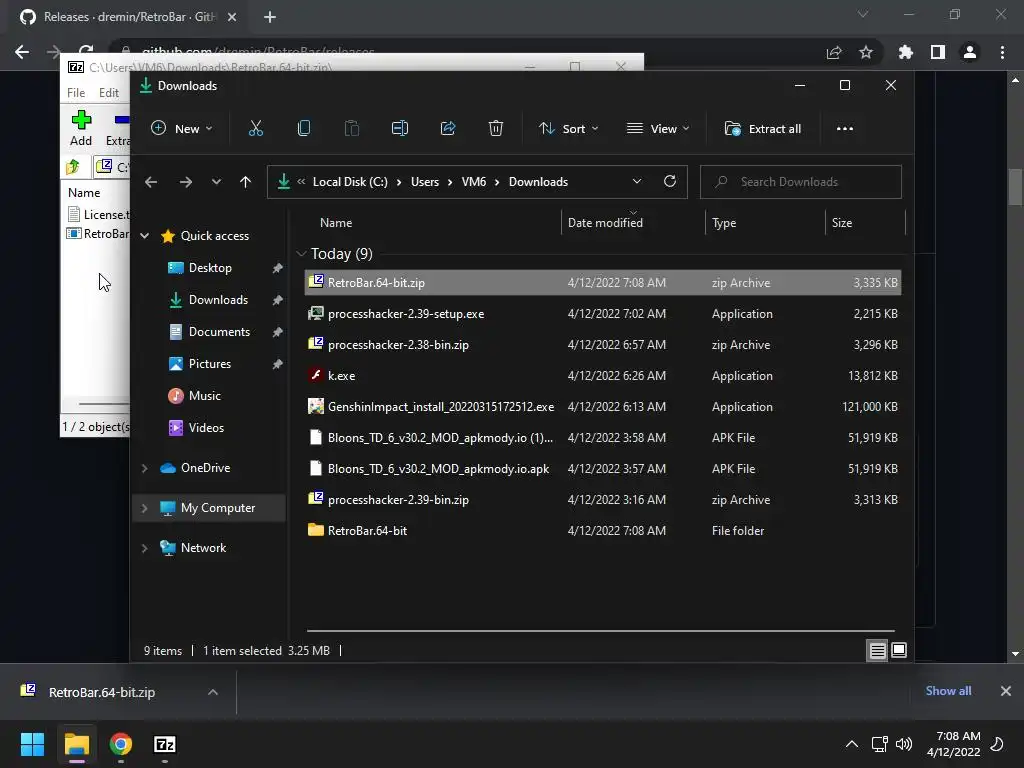
Task: Show hidden tray icons chevron
Action: click(852, 744)
